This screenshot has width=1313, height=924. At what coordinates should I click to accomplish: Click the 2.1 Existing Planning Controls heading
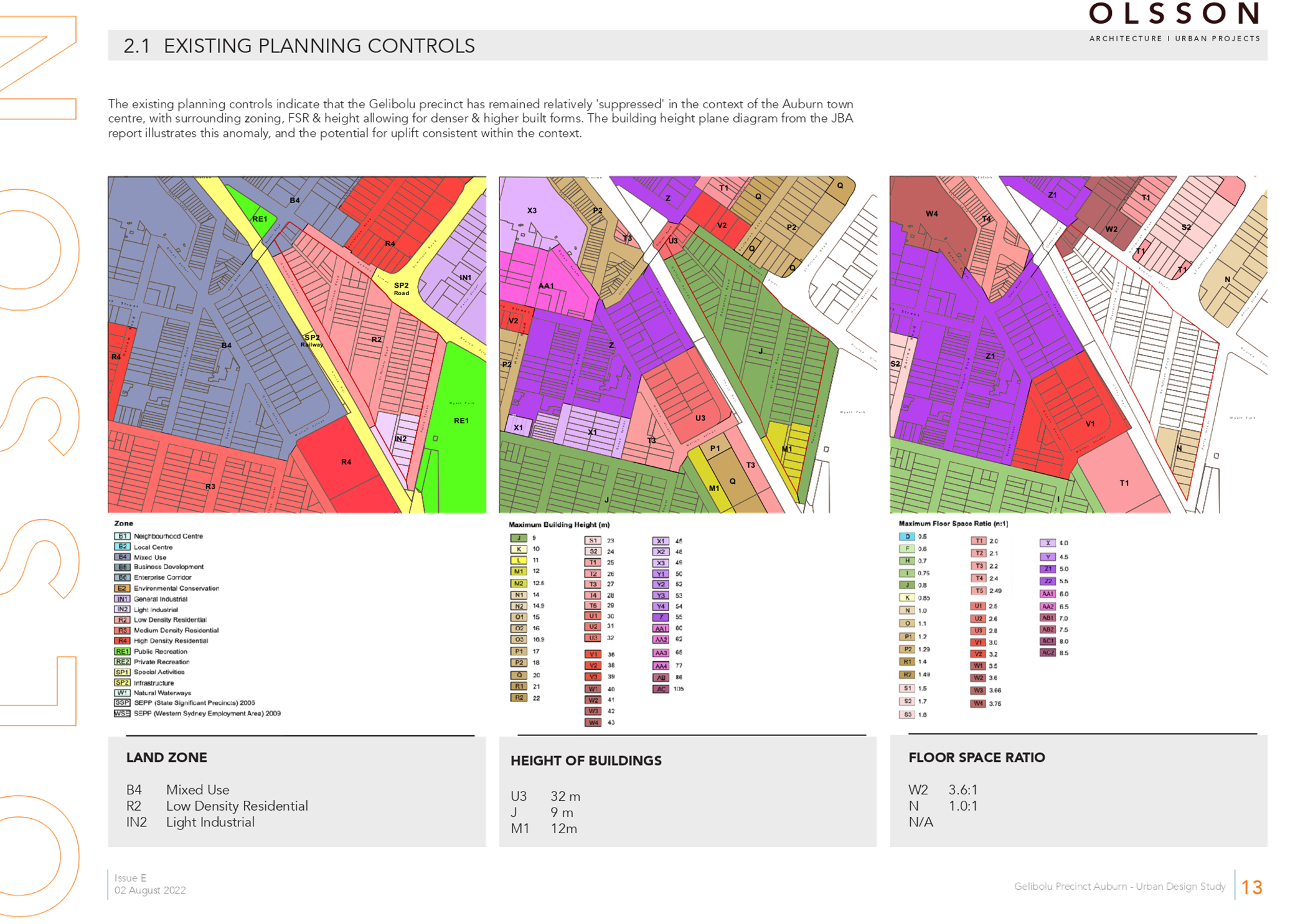(299, 45)
